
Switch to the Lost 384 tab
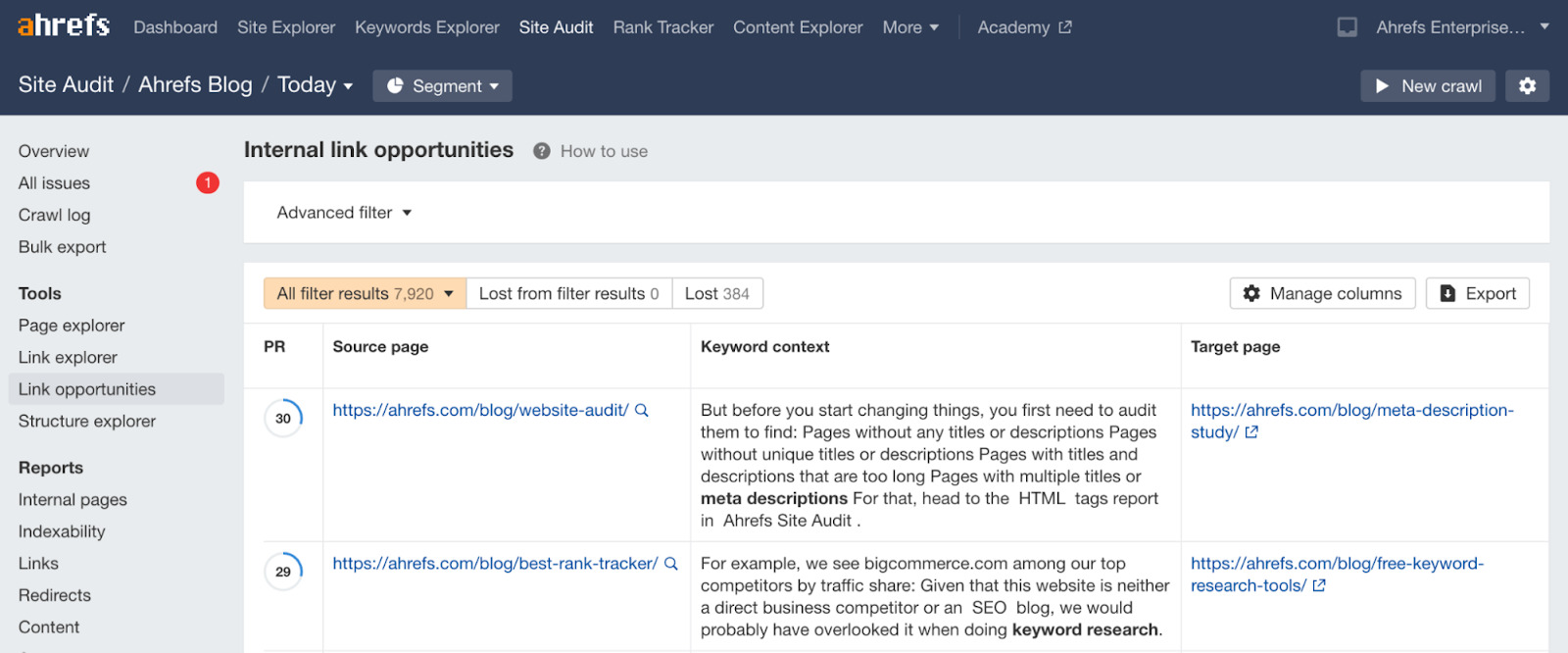point(716,293)
